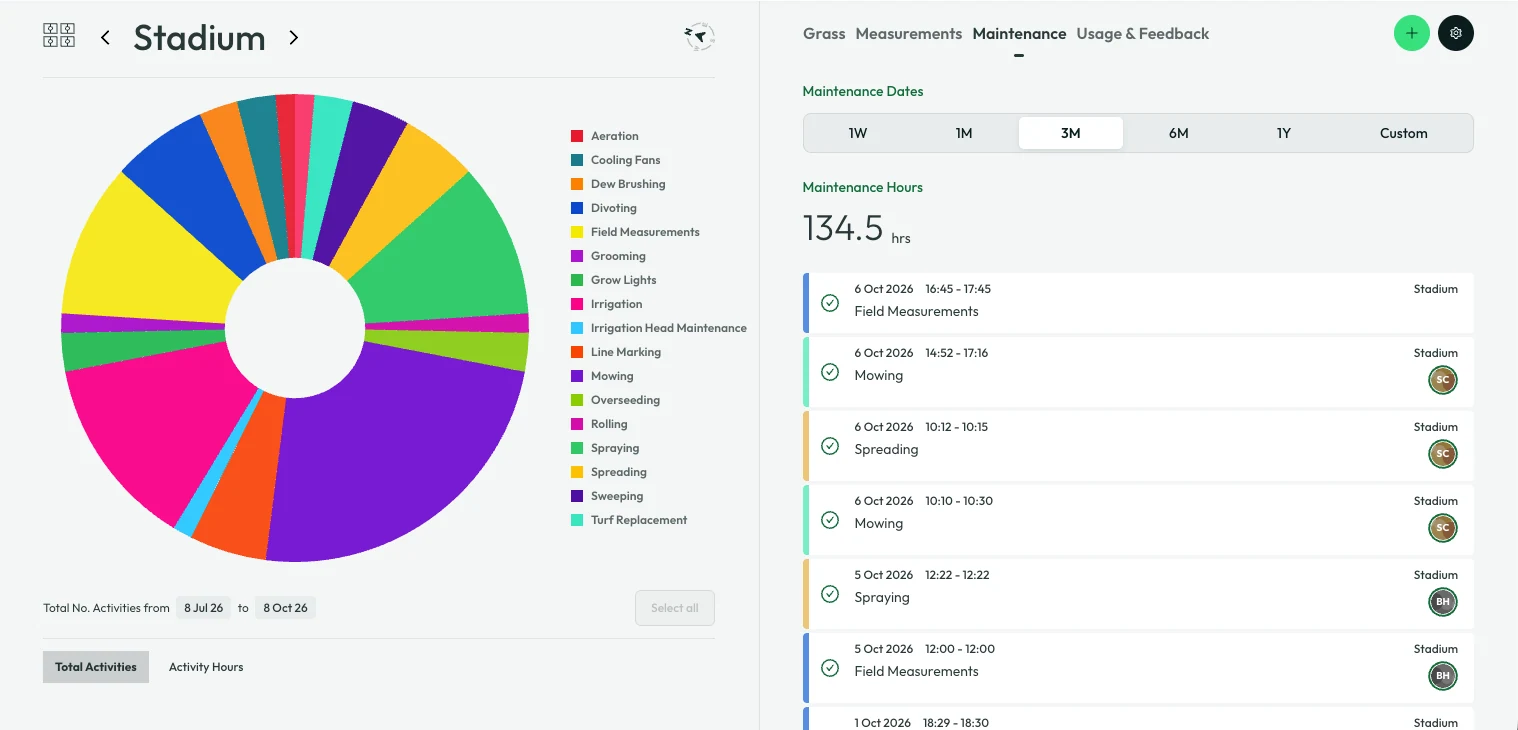Screen dimensions: 1518x730
Task: Click the Cooling Fans legend swatch
Action: [x=577, y=160]
